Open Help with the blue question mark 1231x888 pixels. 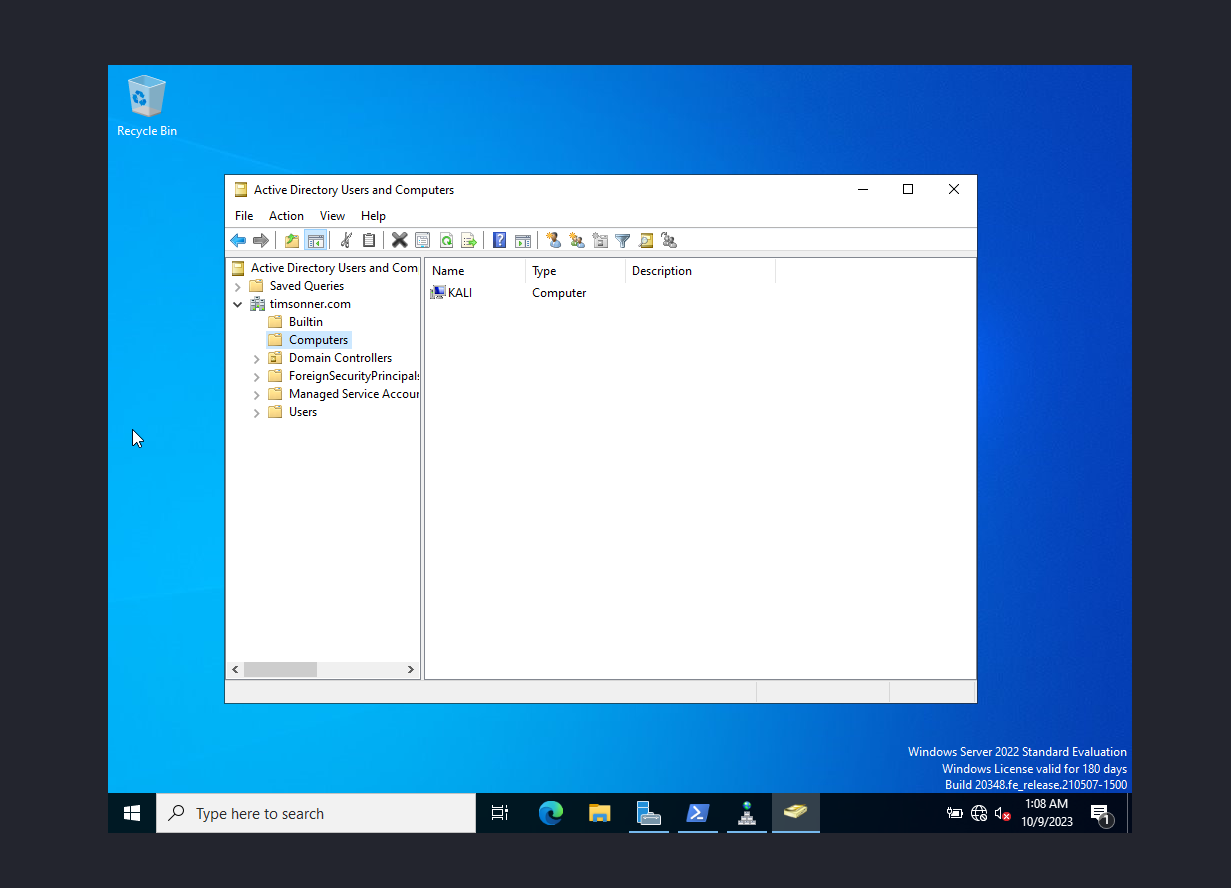[x=499, y=240]
